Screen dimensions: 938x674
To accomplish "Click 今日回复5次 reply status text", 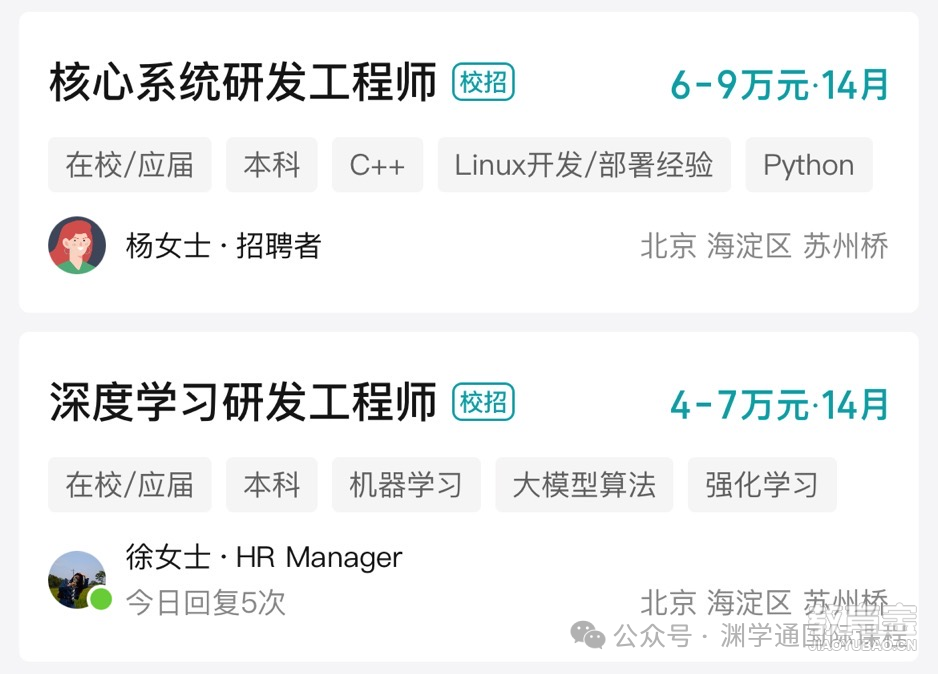I will (x=205, y=602).
